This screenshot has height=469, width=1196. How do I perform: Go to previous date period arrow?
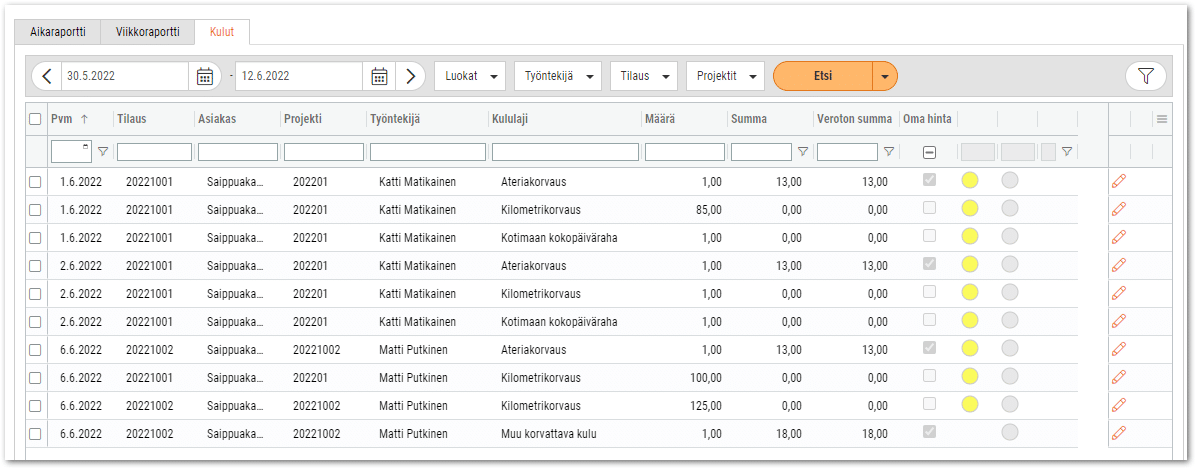pyautogui.click(x=47, y=76)
